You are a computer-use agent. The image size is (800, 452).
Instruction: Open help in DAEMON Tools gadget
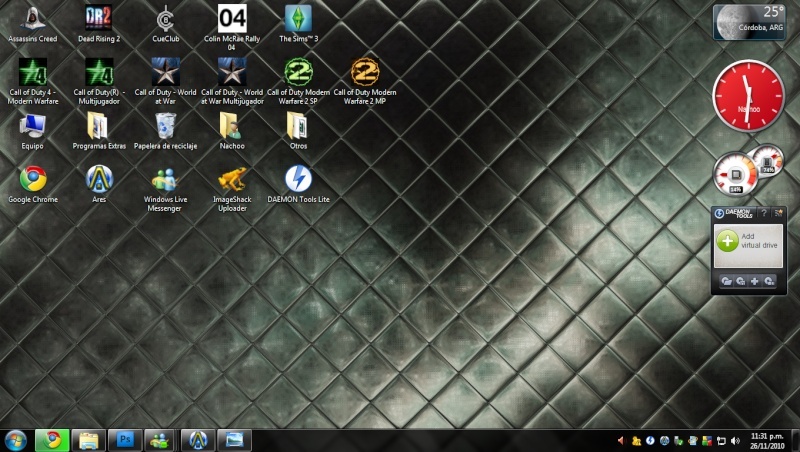(x=764, y=213)
